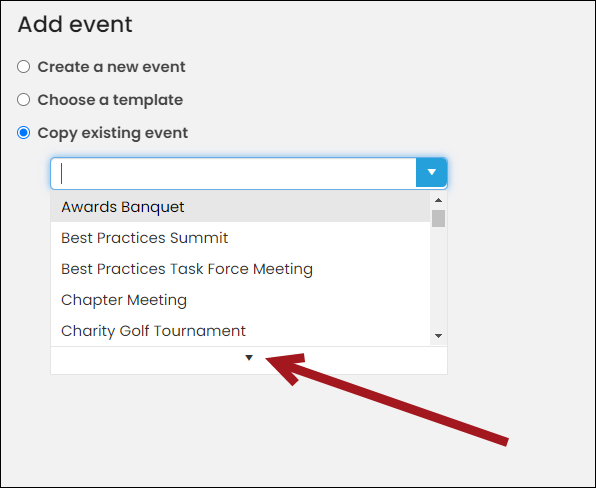Click the scrollbar up arrow in event list
Viewport: 596px width, 488px height.
click(438, 200)
